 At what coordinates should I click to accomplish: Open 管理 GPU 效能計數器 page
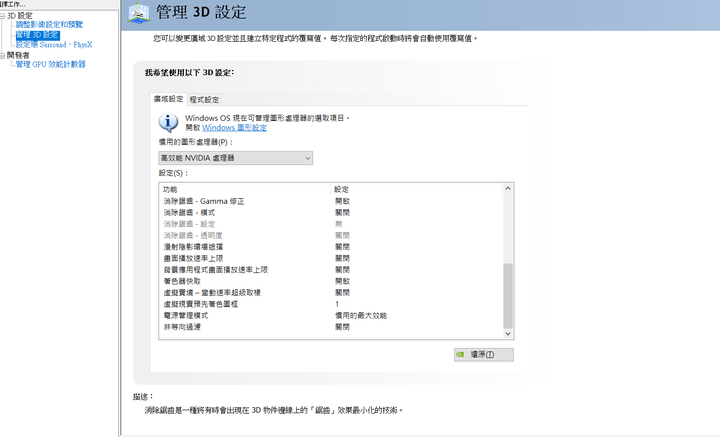click(x=51, y=64)
